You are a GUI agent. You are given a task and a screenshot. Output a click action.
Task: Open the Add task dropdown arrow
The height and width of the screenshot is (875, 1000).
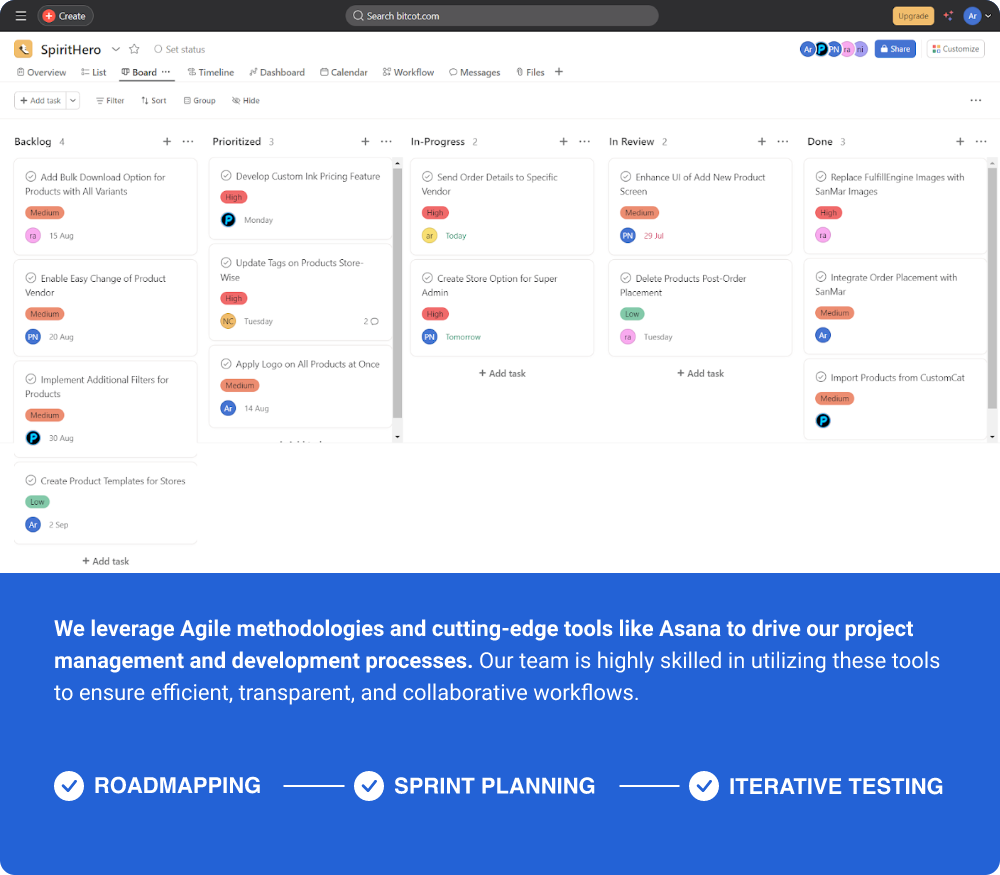(73, 100)
